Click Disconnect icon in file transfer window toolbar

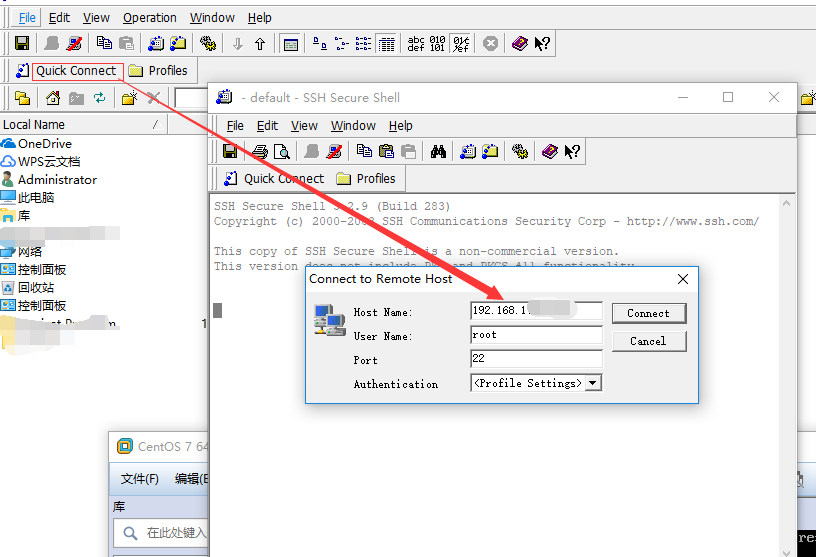(x=74, y=43)
